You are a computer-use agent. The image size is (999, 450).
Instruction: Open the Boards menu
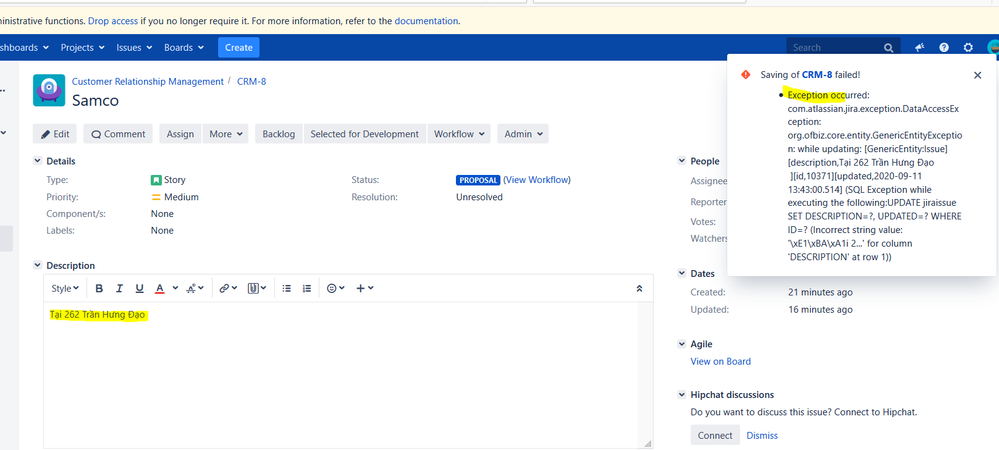pos(183,47)
